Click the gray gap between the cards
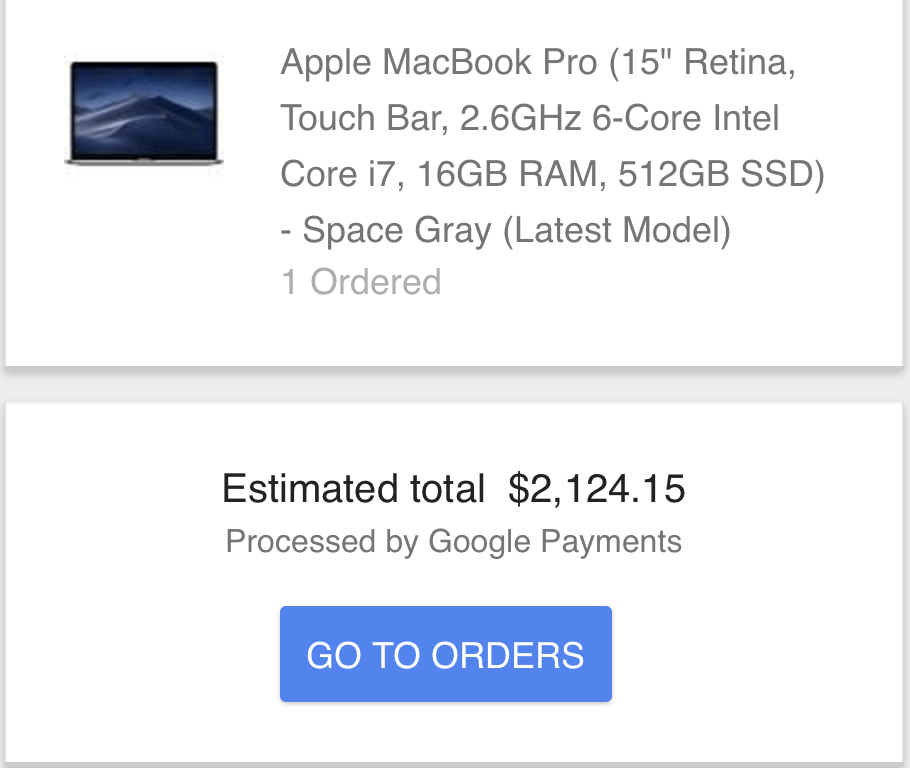The width and height of the screenshot is (910, 768). [x=455, y=385]
